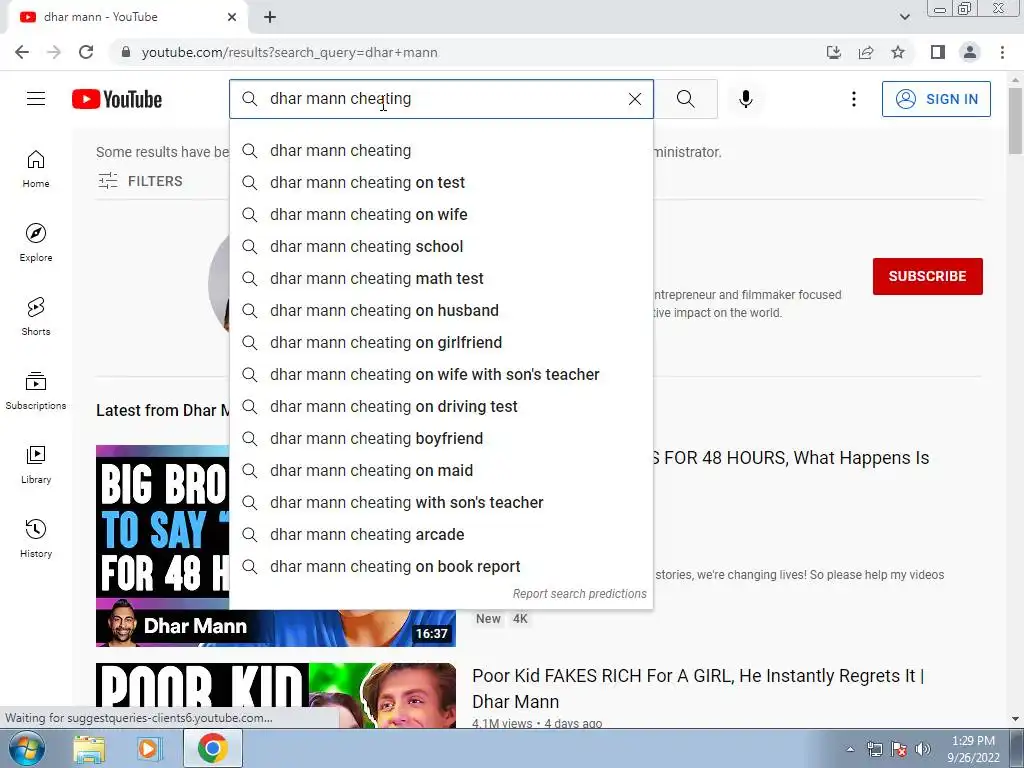Click the browser forward arrow
This screenshot has width=1024, height=768.
[54, 52]
